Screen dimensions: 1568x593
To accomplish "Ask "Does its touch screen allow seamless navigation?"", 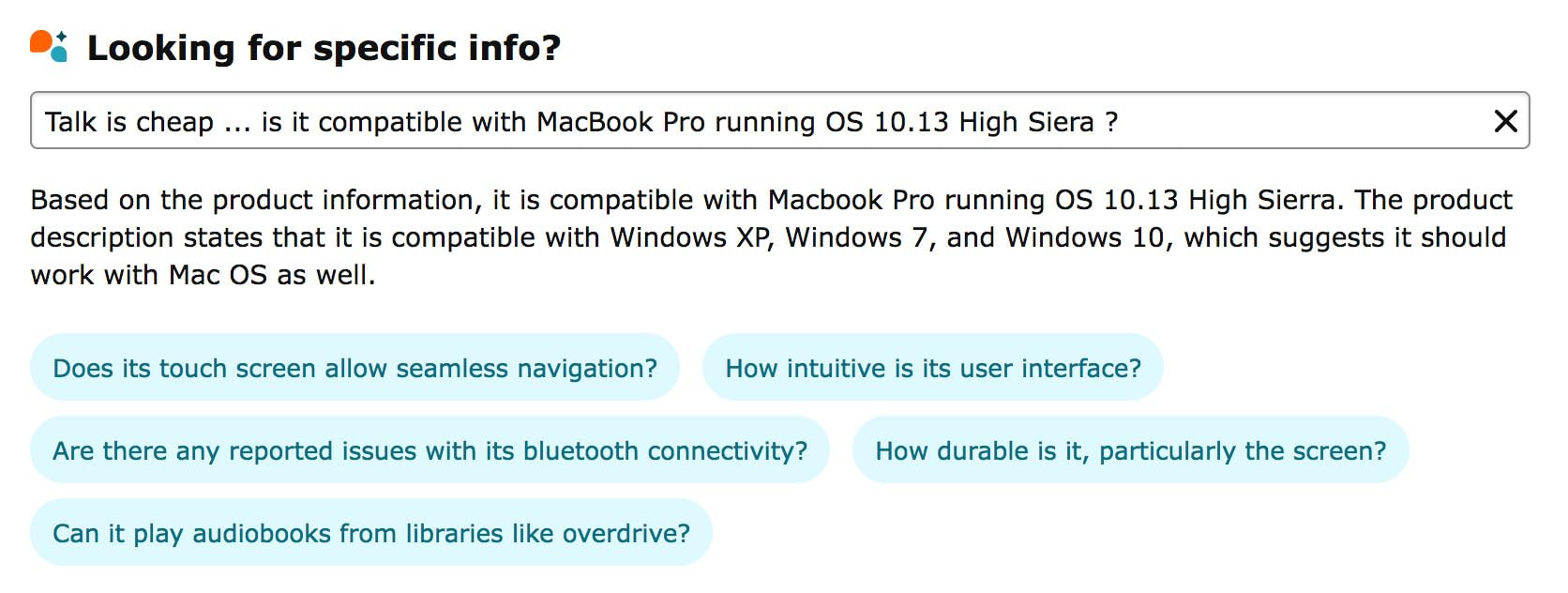I will tap(354, 368).
